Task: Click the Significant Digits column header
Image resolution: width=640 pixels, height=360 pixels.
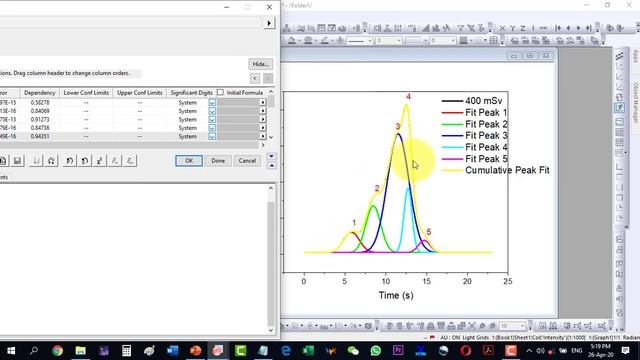Action: (x=191, y=93)
